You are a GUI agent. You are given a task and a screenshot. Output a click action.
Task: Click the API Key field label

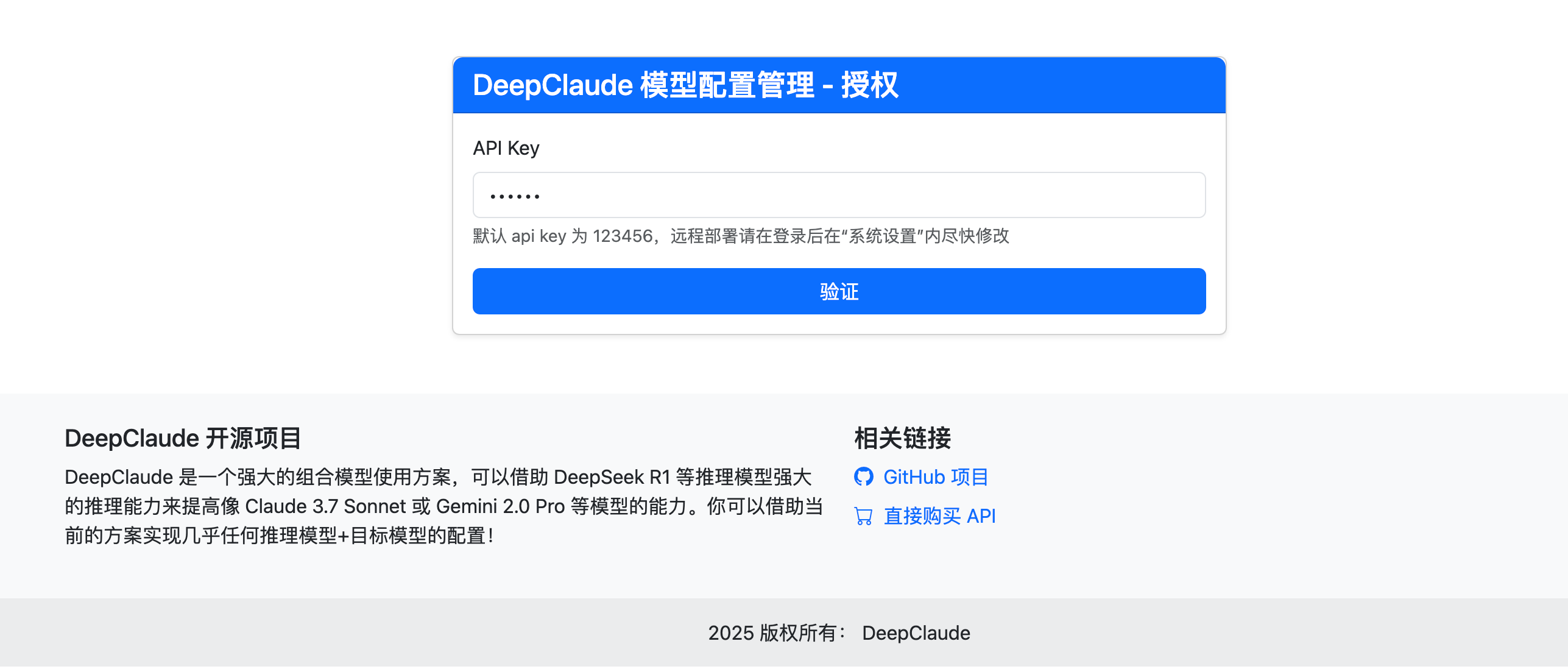point(506,148)
